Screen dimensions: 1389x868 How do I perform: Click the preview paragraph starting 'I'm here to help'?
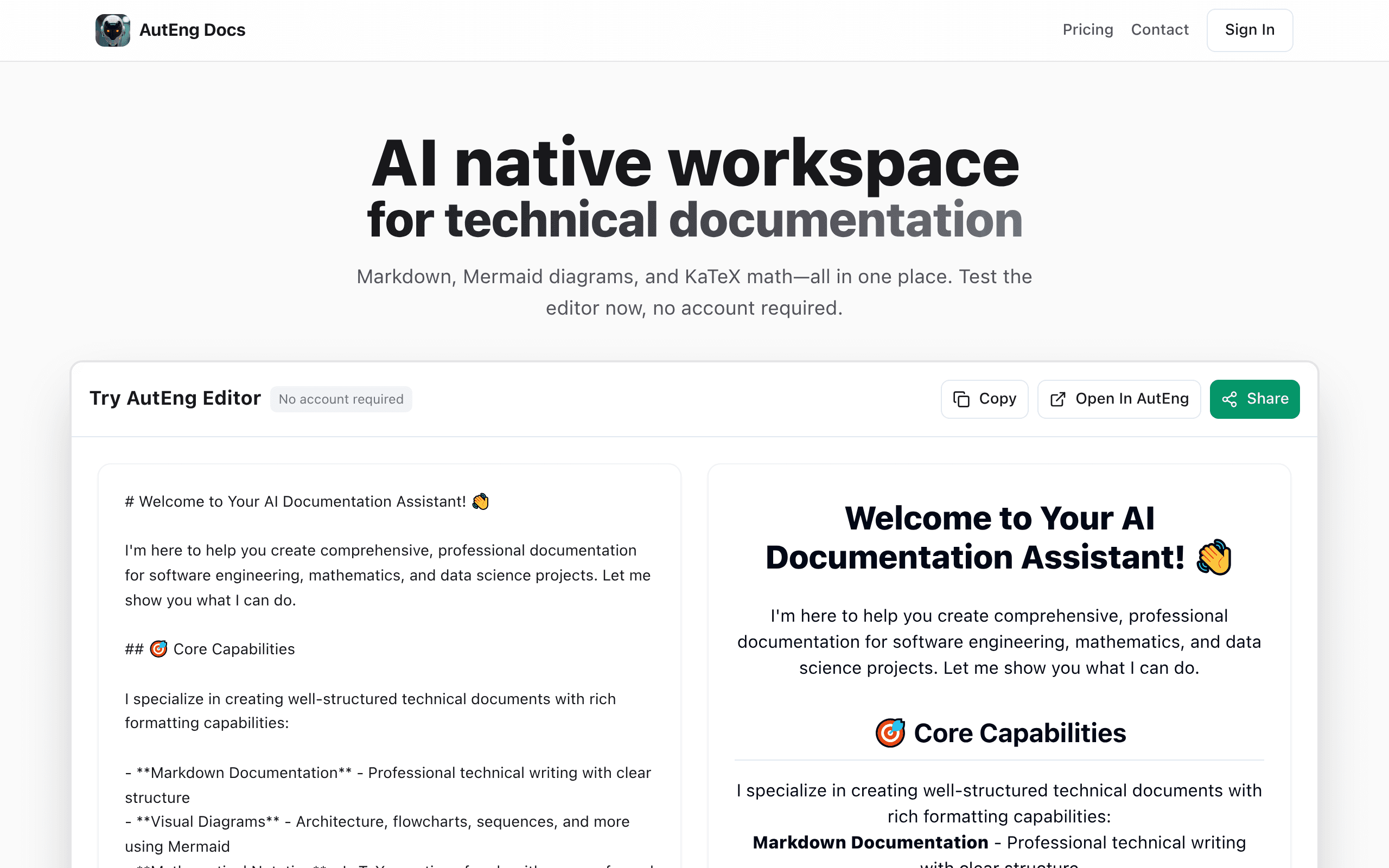click(x=999, y=642)
